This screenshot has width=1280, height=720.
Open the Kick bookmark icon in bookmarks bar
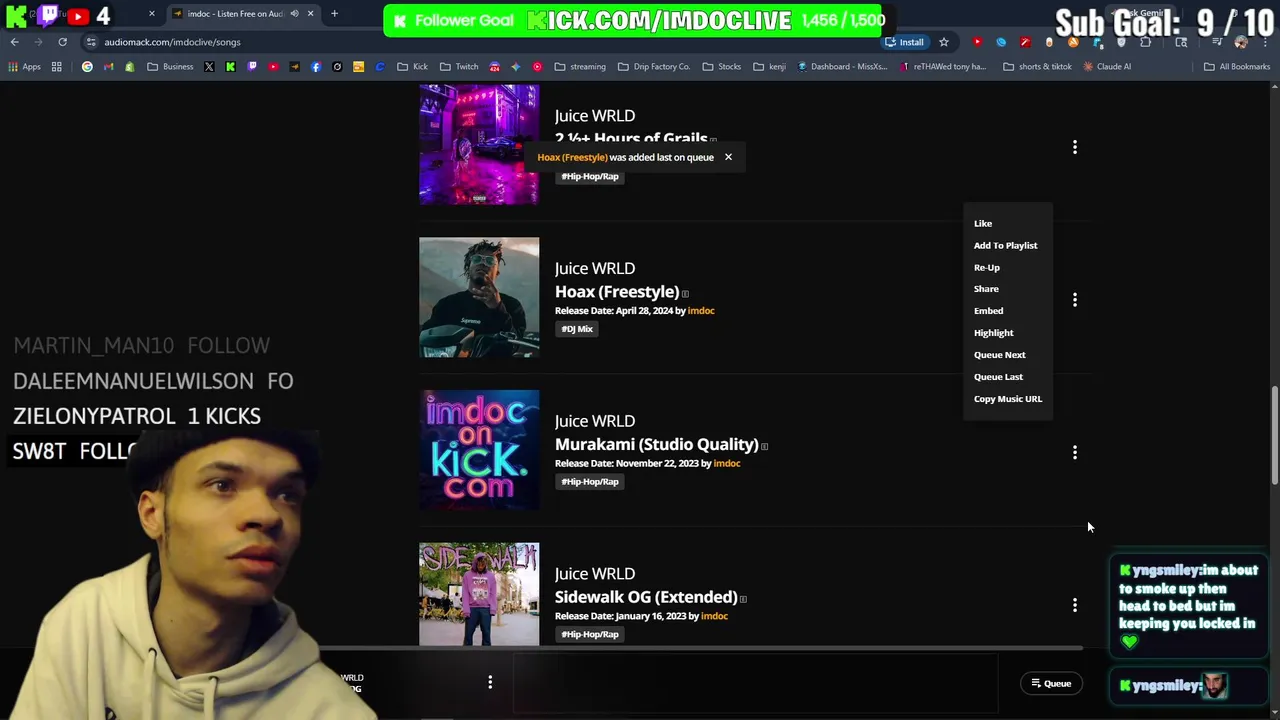(230, 67)
